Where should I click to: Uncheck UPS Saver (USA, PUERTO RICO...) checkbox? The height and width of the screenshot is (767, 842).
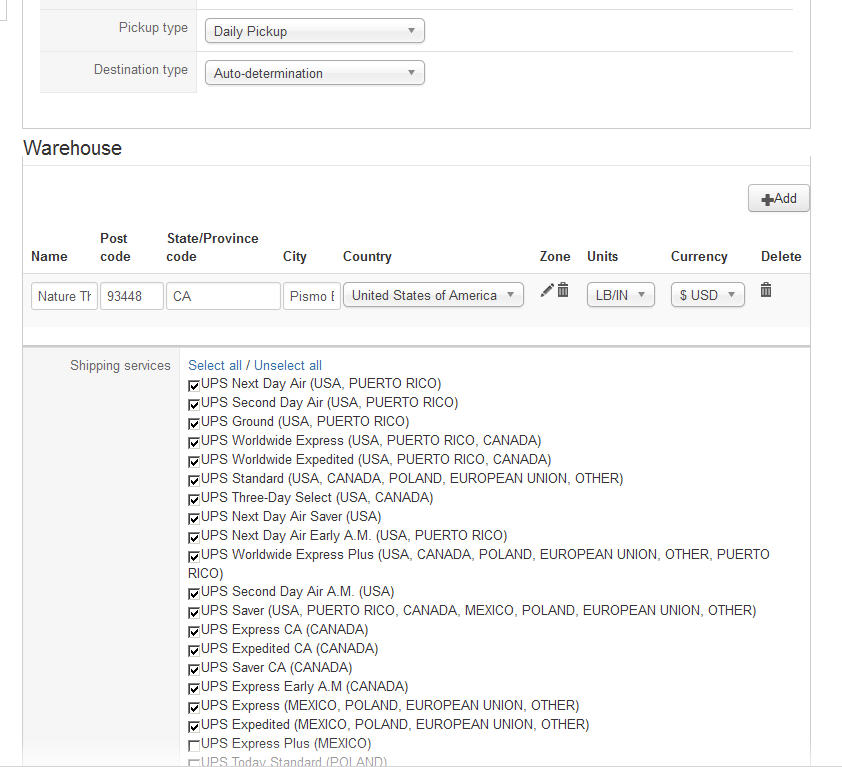(194, 612)
